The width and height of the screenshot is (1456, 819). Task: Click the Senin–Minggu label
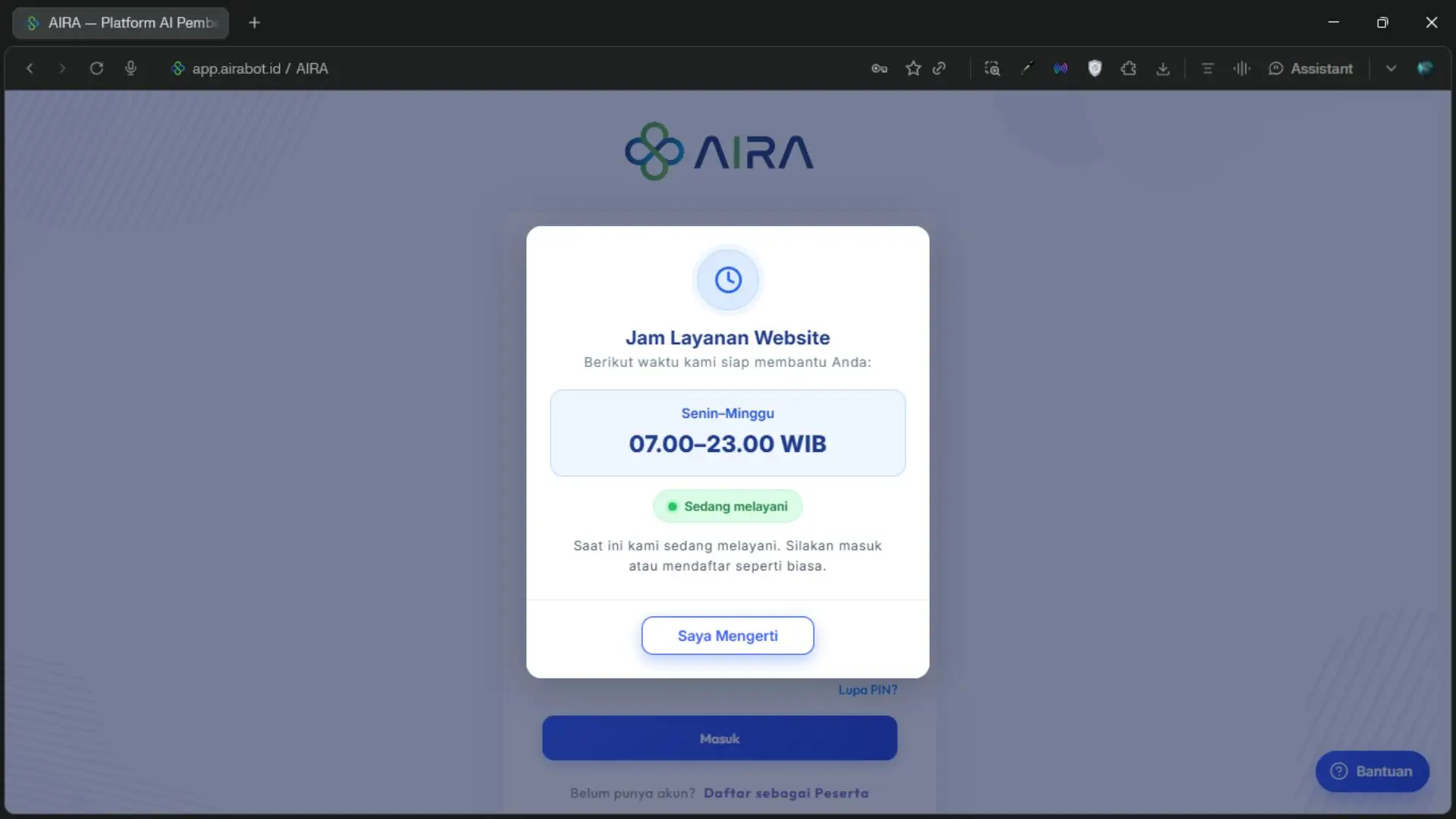(x=727, y=413)
